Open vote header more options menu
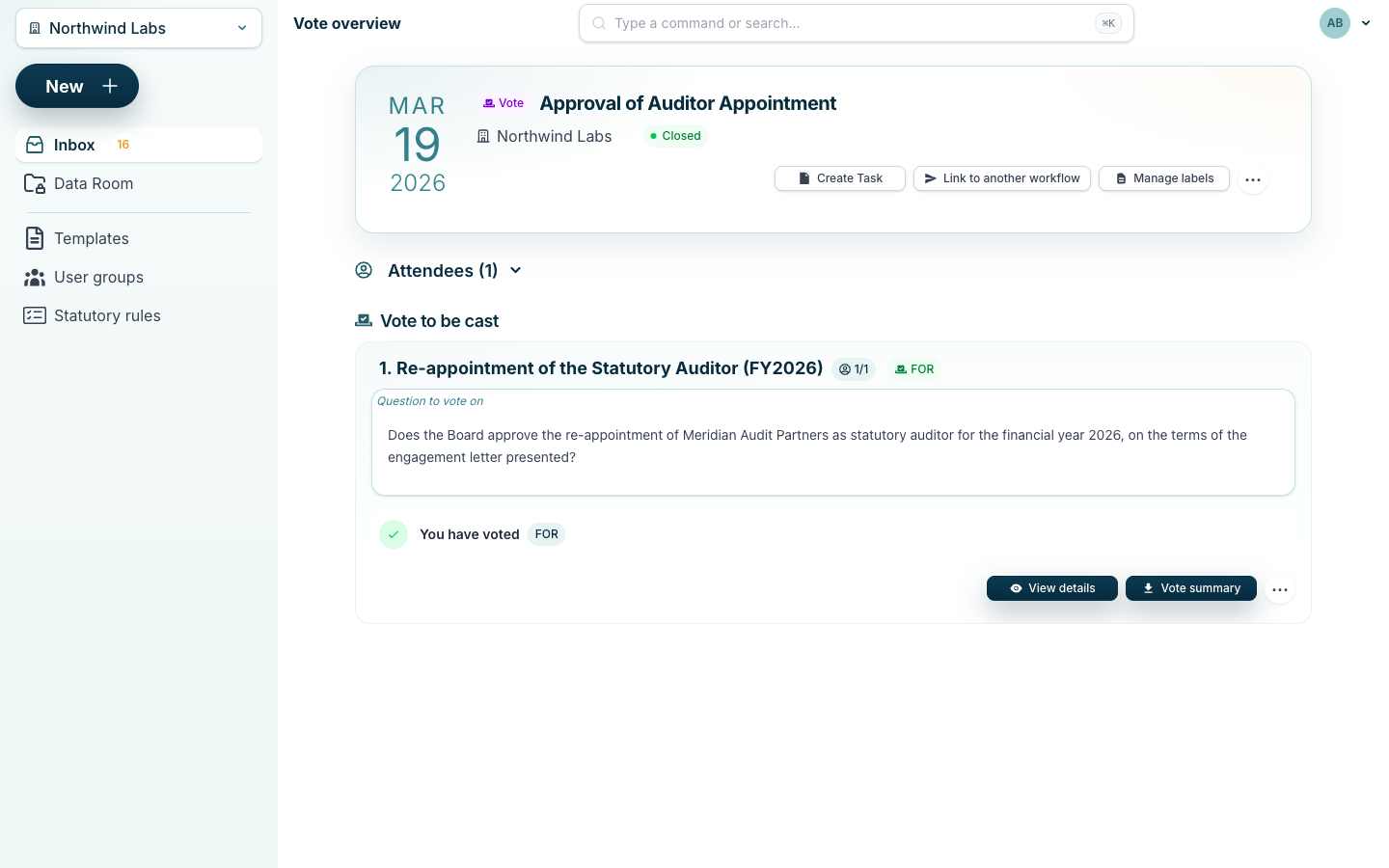 (x=1253, y=179)
